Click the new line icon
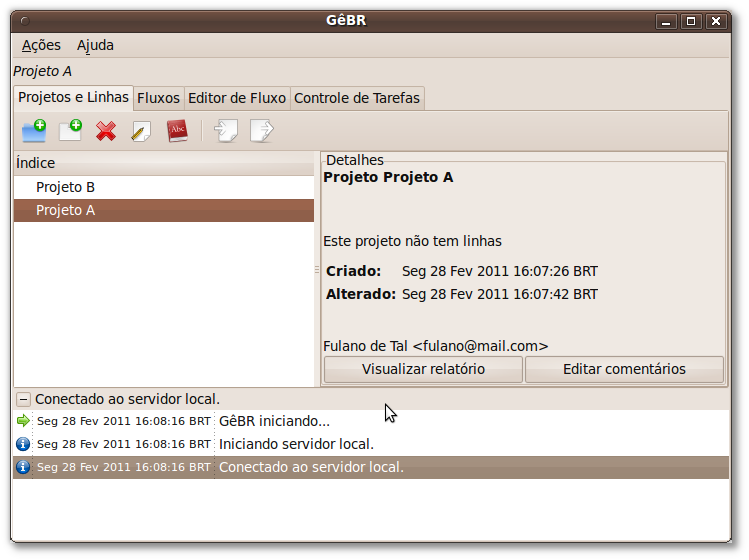The height and width of the screenshot is (560, 749). point(70,130)
